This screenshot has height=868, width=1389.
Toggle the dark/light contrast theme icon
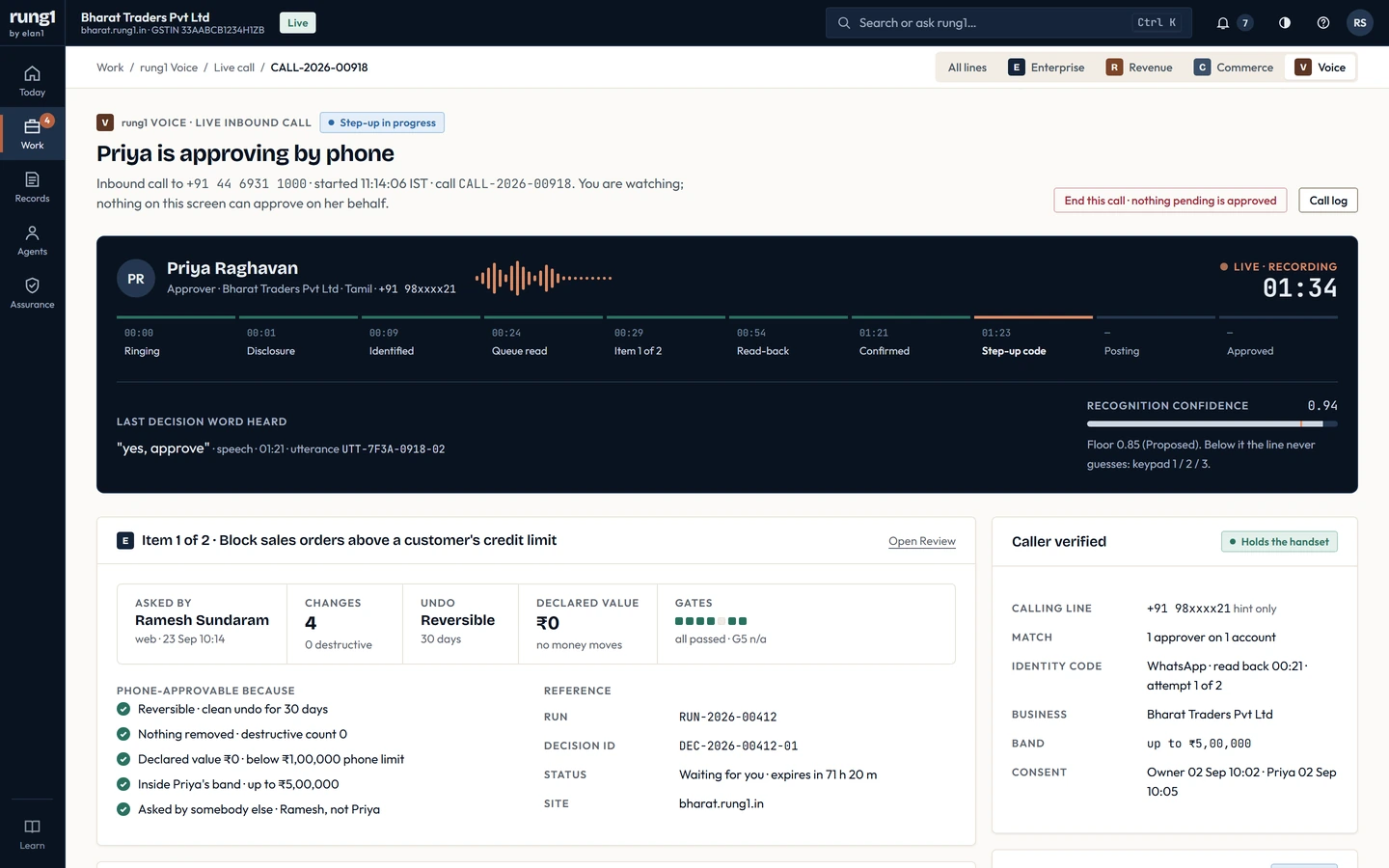(1285, 23)
